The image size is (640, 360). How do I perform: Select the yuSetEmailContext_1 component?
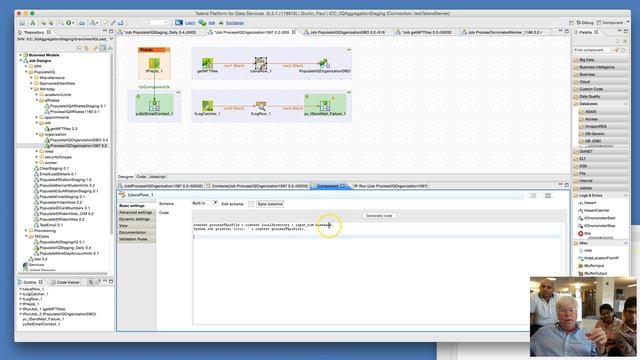tap(154, 106)
